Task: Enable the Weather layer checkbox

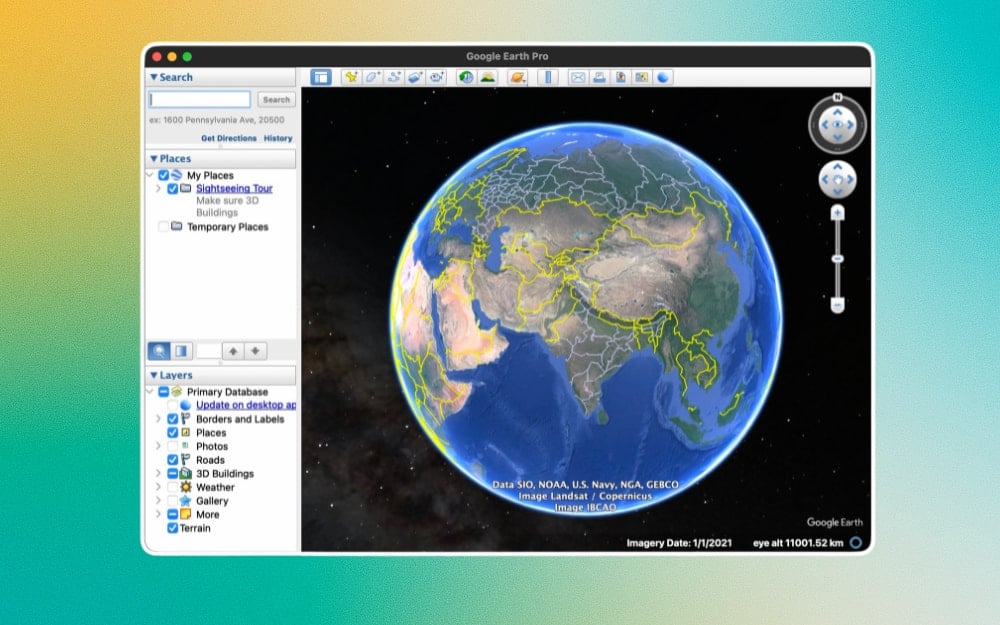Action: pos(173,487)
